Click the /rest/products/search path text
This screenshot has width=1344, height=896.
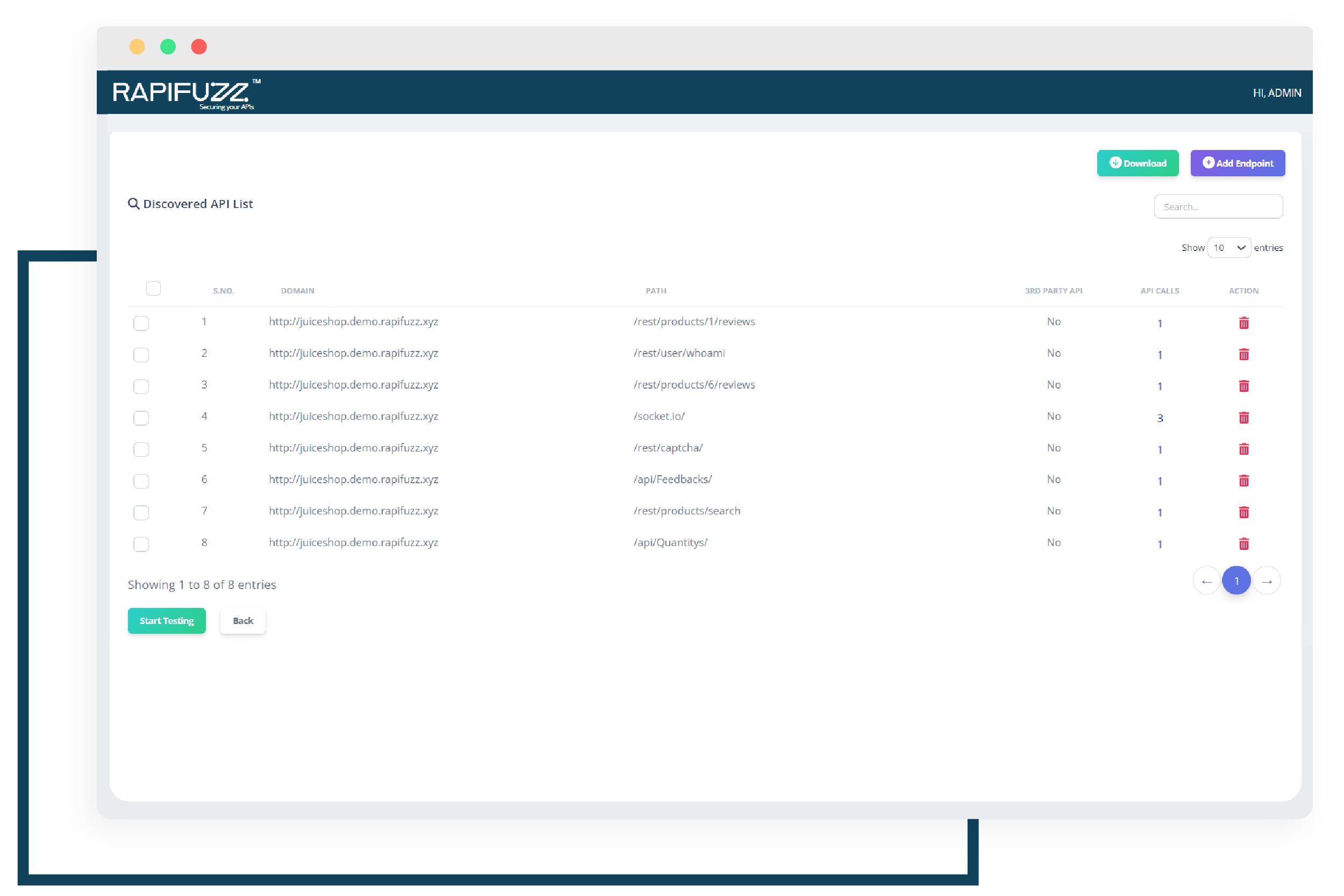pos(687,511)
